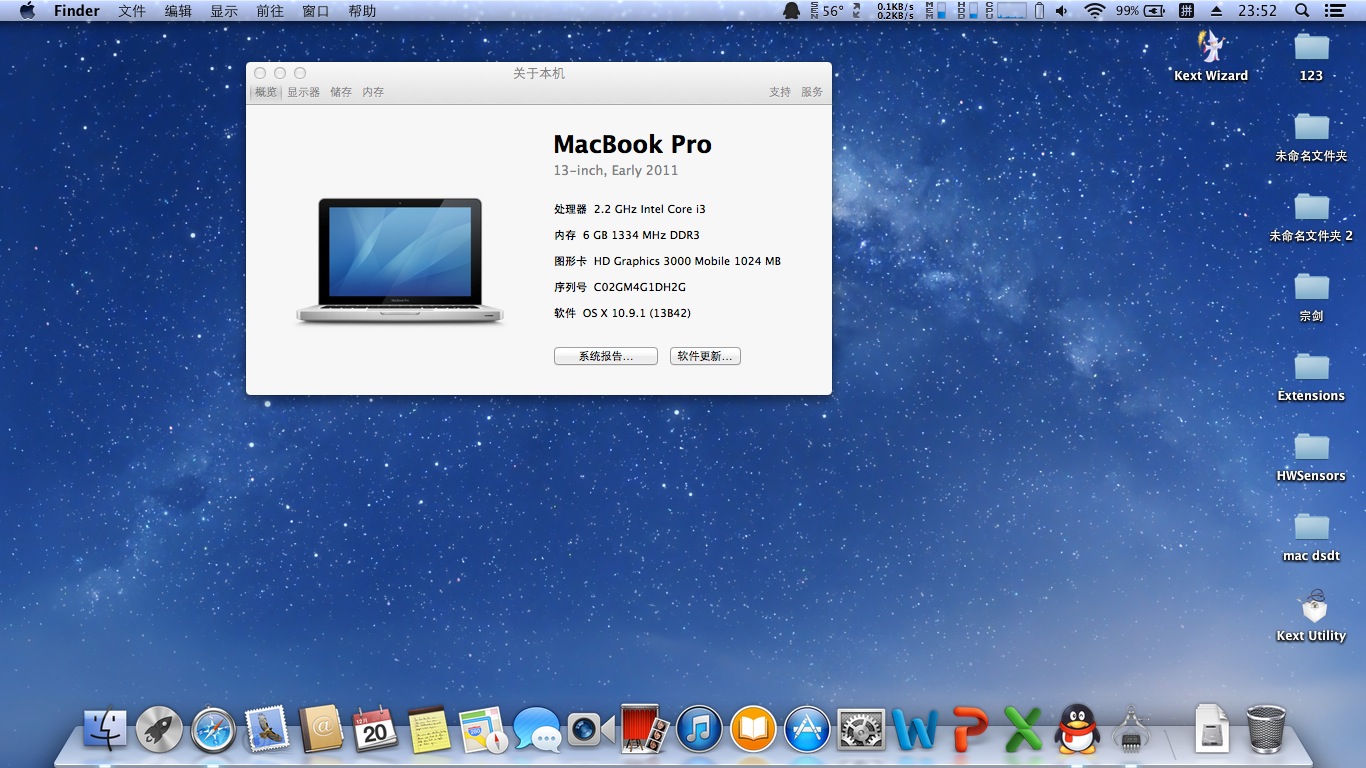Click the HDD disk usage monitor
1366x768 pixels.
tap(966, 11)
